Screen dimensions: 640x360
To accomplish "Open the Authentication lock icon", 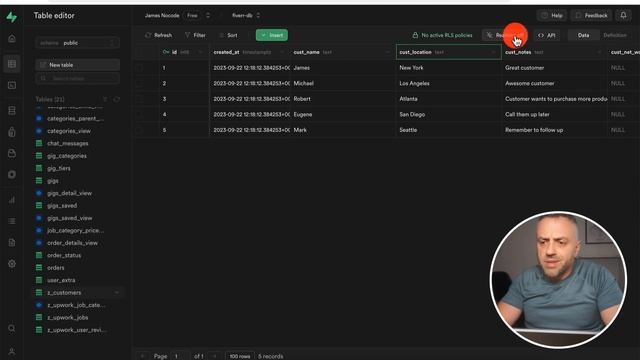I will (x=12, y=132).
